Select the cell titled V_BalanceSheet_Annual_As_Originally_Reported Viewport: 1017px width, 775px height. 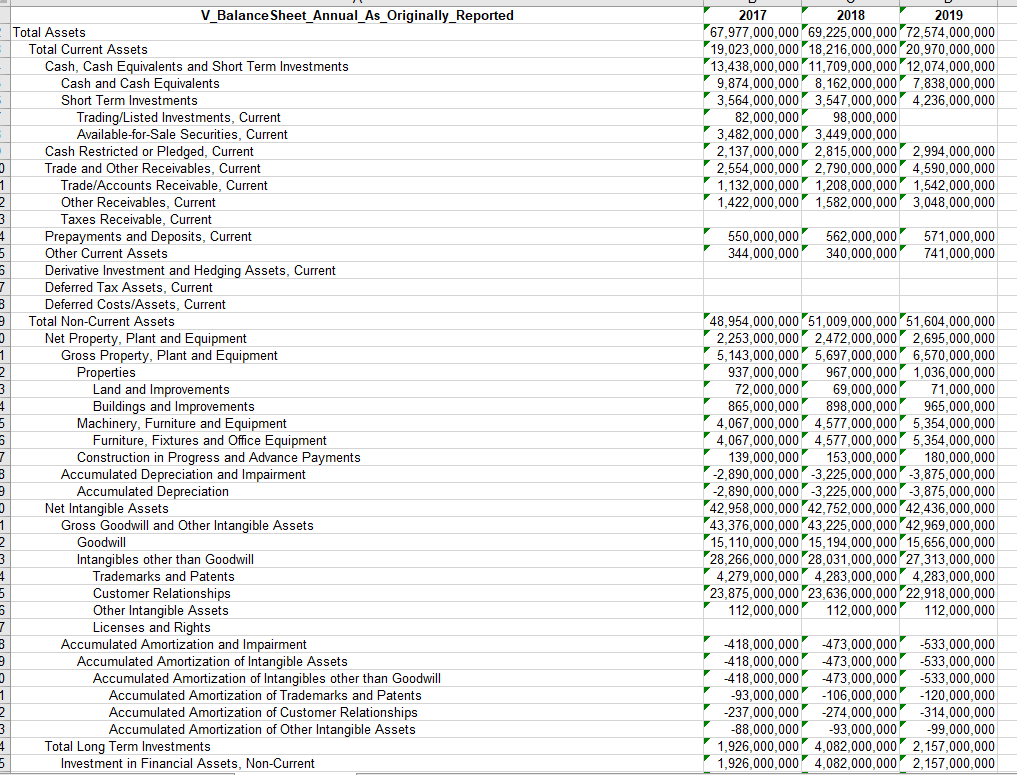(356, 15)
